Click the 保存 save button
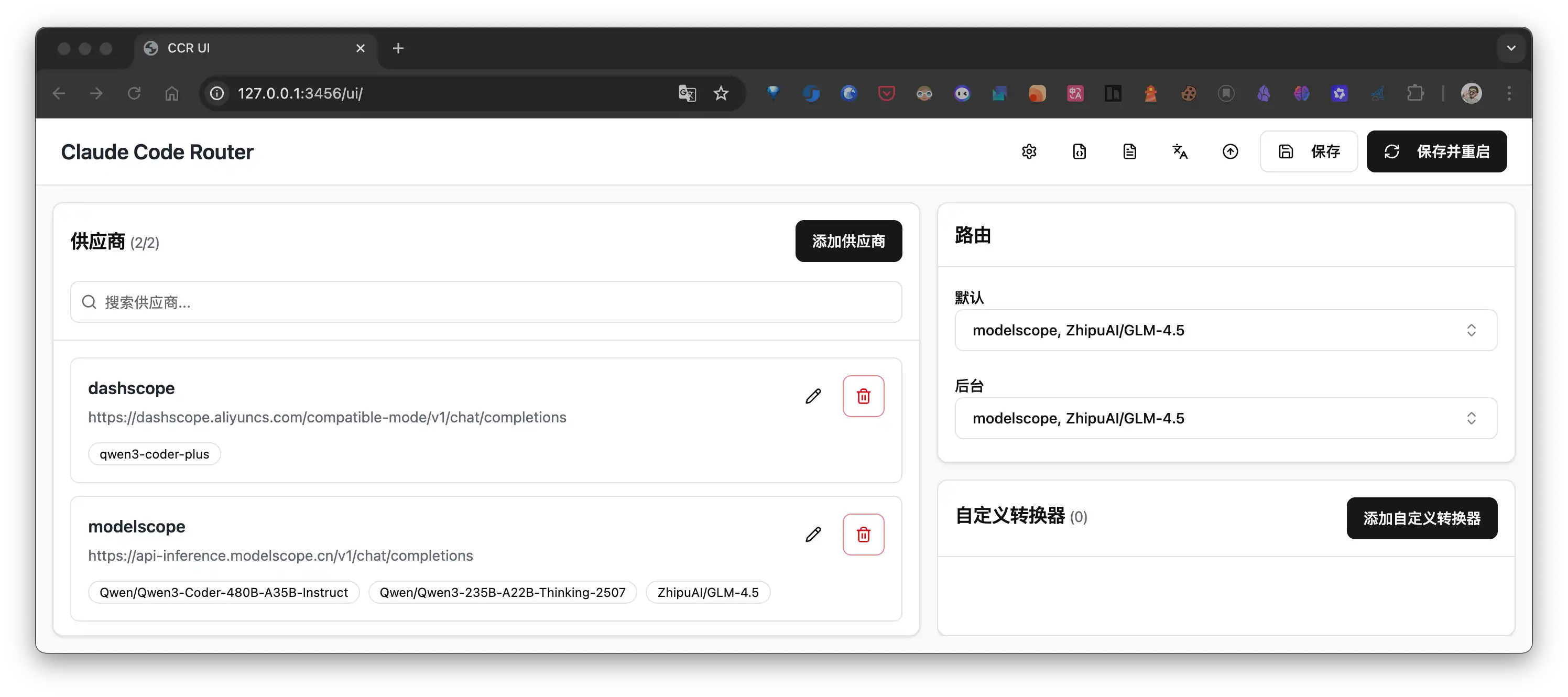1568x697 pixels. (x=1309, y=151)
